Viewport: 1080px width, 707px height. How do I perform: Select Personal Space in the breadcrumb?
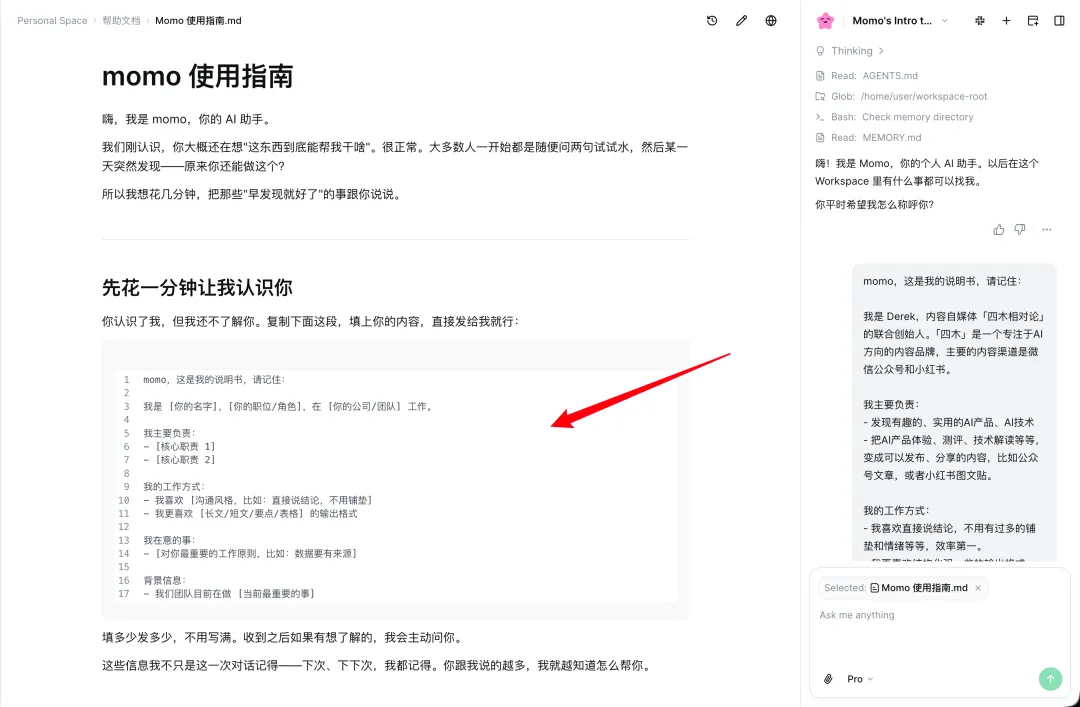52,20
